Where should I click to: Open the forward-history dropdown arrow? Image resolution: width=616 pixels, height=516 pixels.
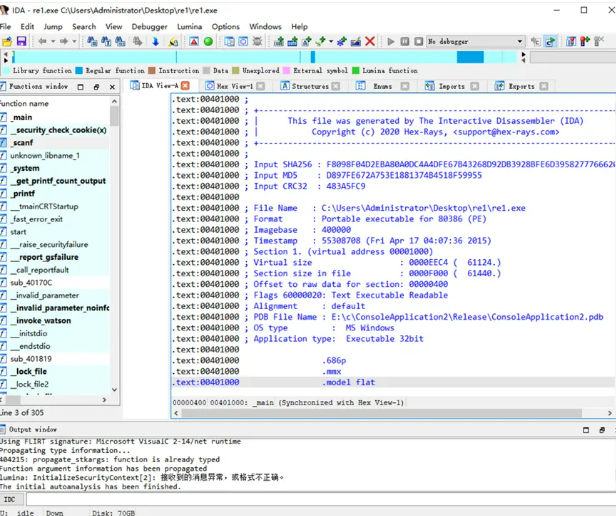(x=74, y=41)
